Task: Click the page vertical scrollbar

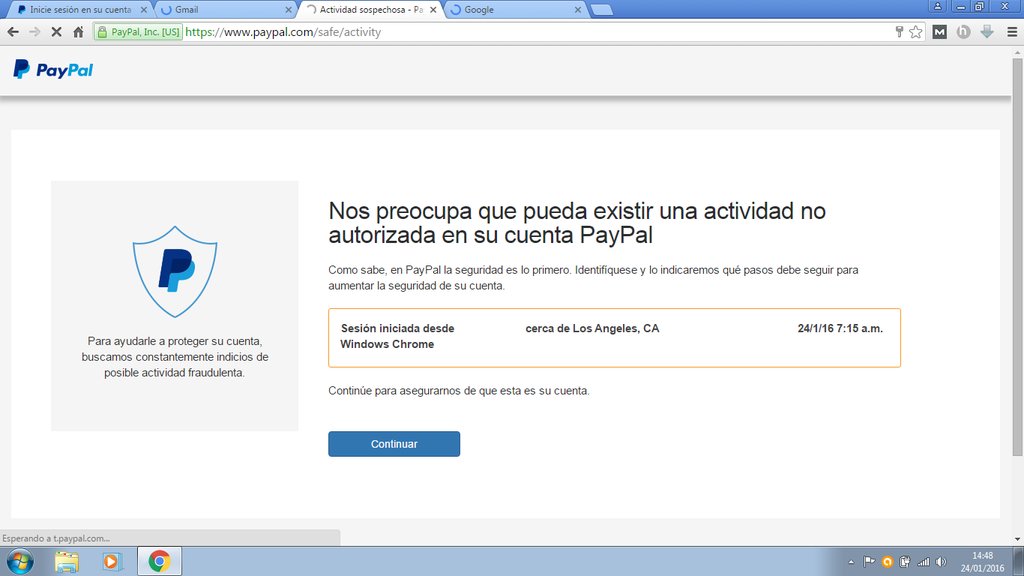Action: point(1017,257)
